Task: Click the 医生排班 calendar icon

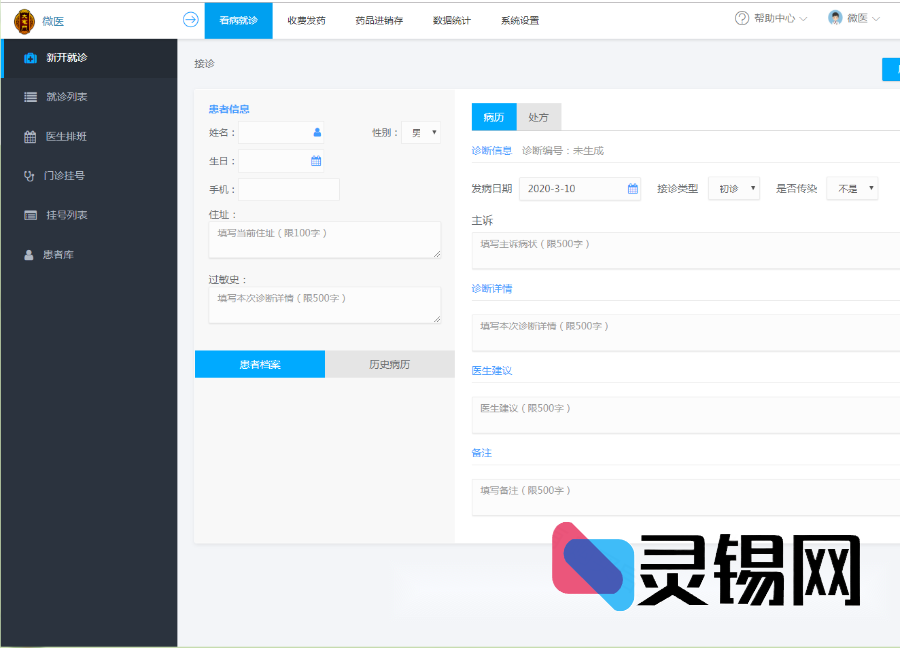Action: tap(30, 137)
